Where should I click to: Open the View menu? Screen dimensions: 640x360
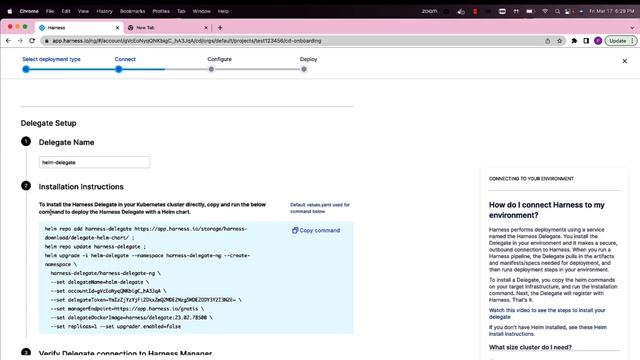pyautogui.click(x=83, y=11)
